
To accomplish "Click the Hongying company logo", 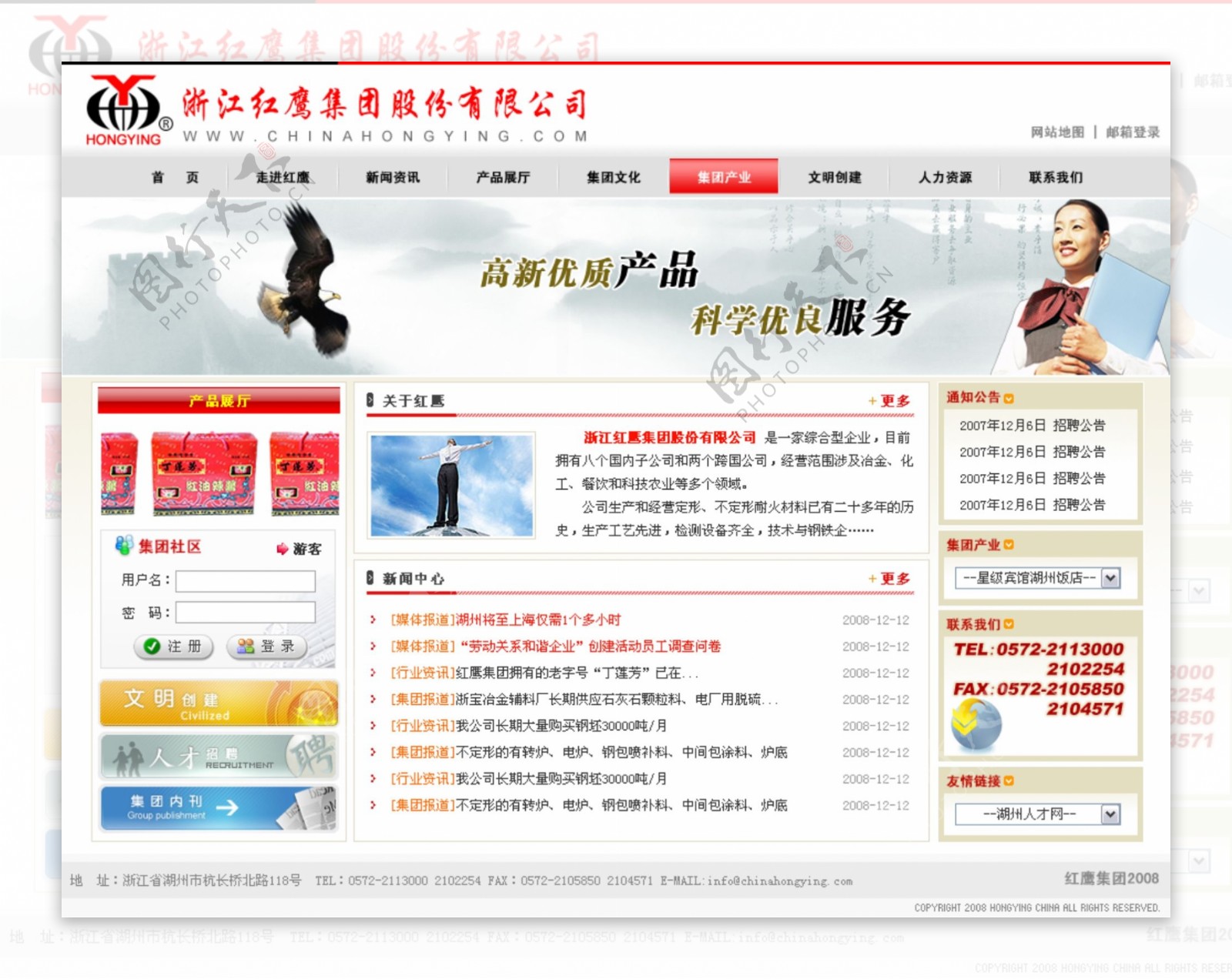I will click(128, 109).
